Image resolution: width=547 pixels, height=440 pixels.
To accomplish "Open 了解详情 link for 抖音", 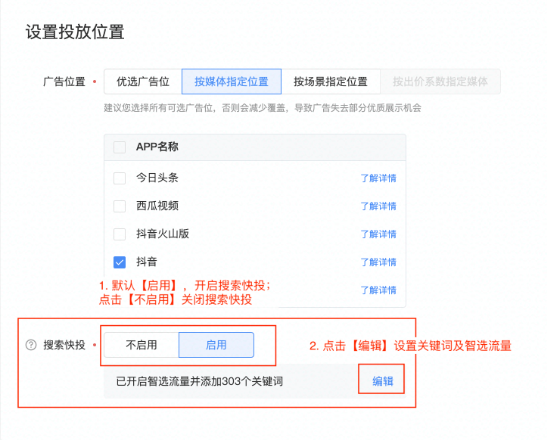I will [379, 262].
